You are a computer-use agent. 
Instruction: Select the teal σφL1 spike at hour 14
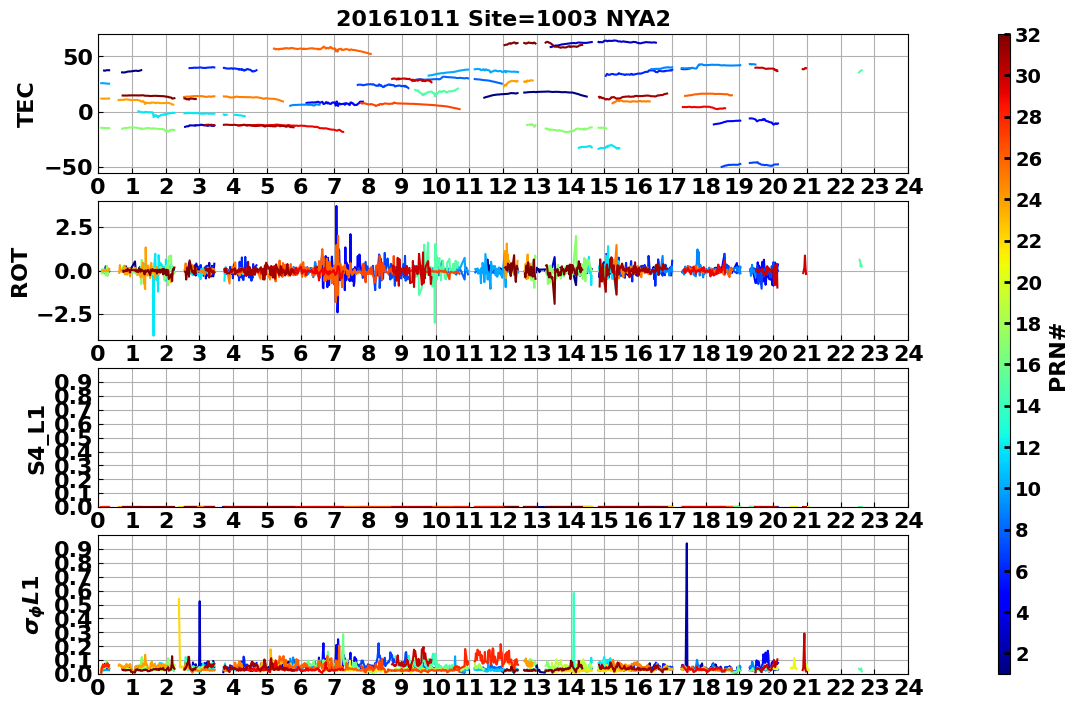click(574, 627)
